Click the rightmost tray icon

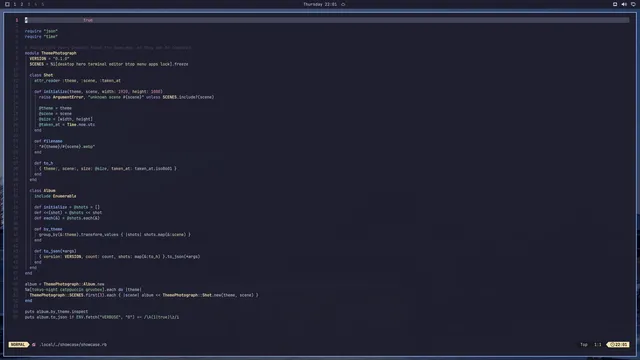coord(633,4)
